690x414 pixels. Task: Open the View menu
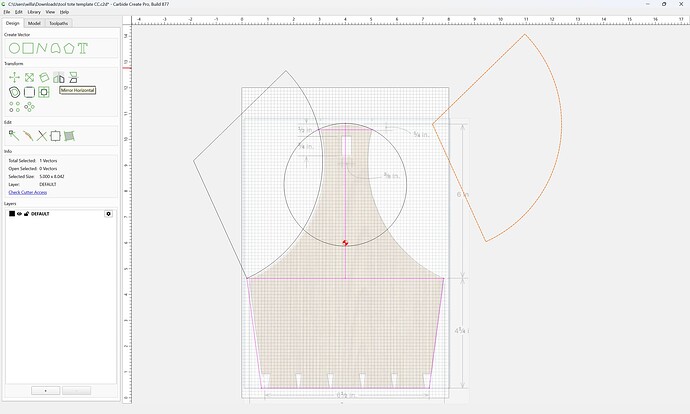tap(50, 12)
